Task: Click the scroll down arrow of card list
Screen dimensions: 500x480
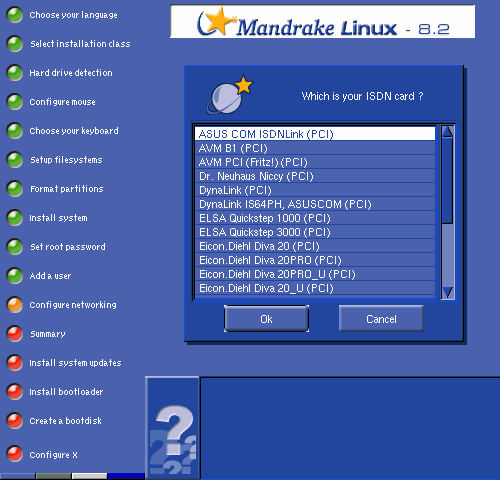Action: [447, 293]
